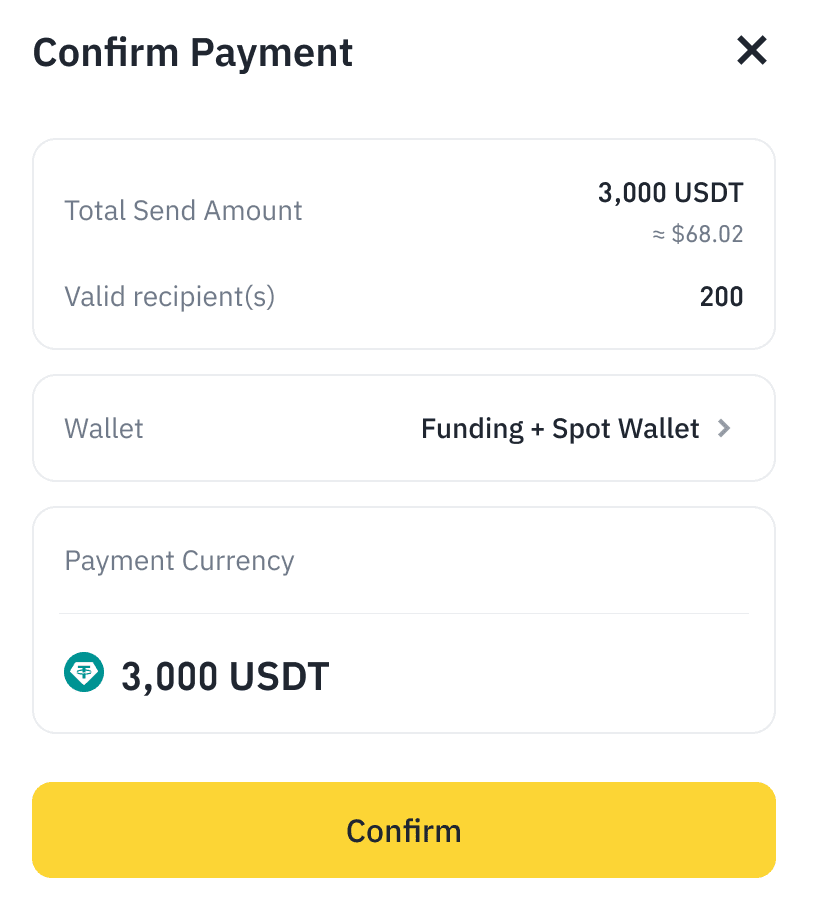Click the Payment Currency label
The height and width of the screenshot is (912, 813).
pyautogui.click(x=179, y=561)
